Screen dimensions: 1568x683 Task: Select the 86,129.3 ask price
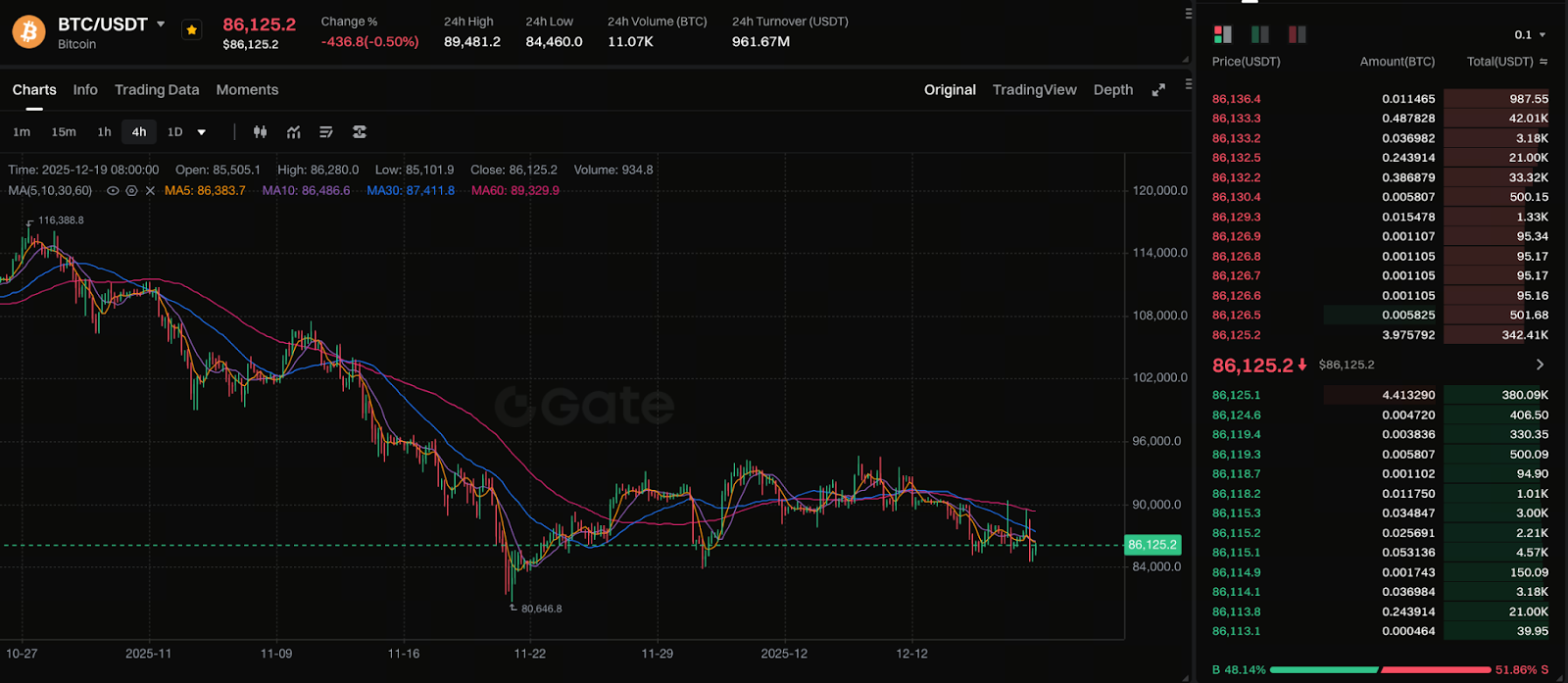click(x=1236, y=217)
